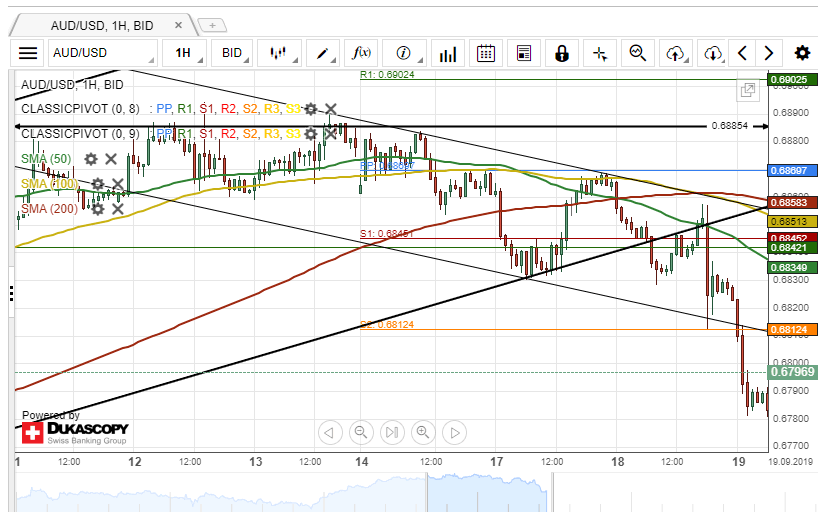The height and width of the screenshot is (516, 821).
Task: Toggle the crosshair cursor tool
Action: pyautogui.click(x=599, y=53)
